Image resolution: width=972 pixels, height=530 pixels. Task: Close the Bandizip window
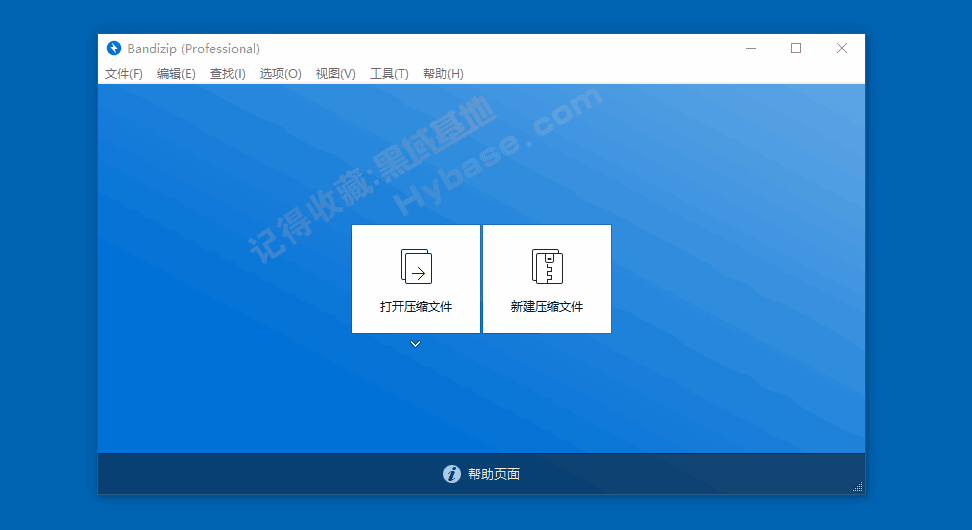842,48
